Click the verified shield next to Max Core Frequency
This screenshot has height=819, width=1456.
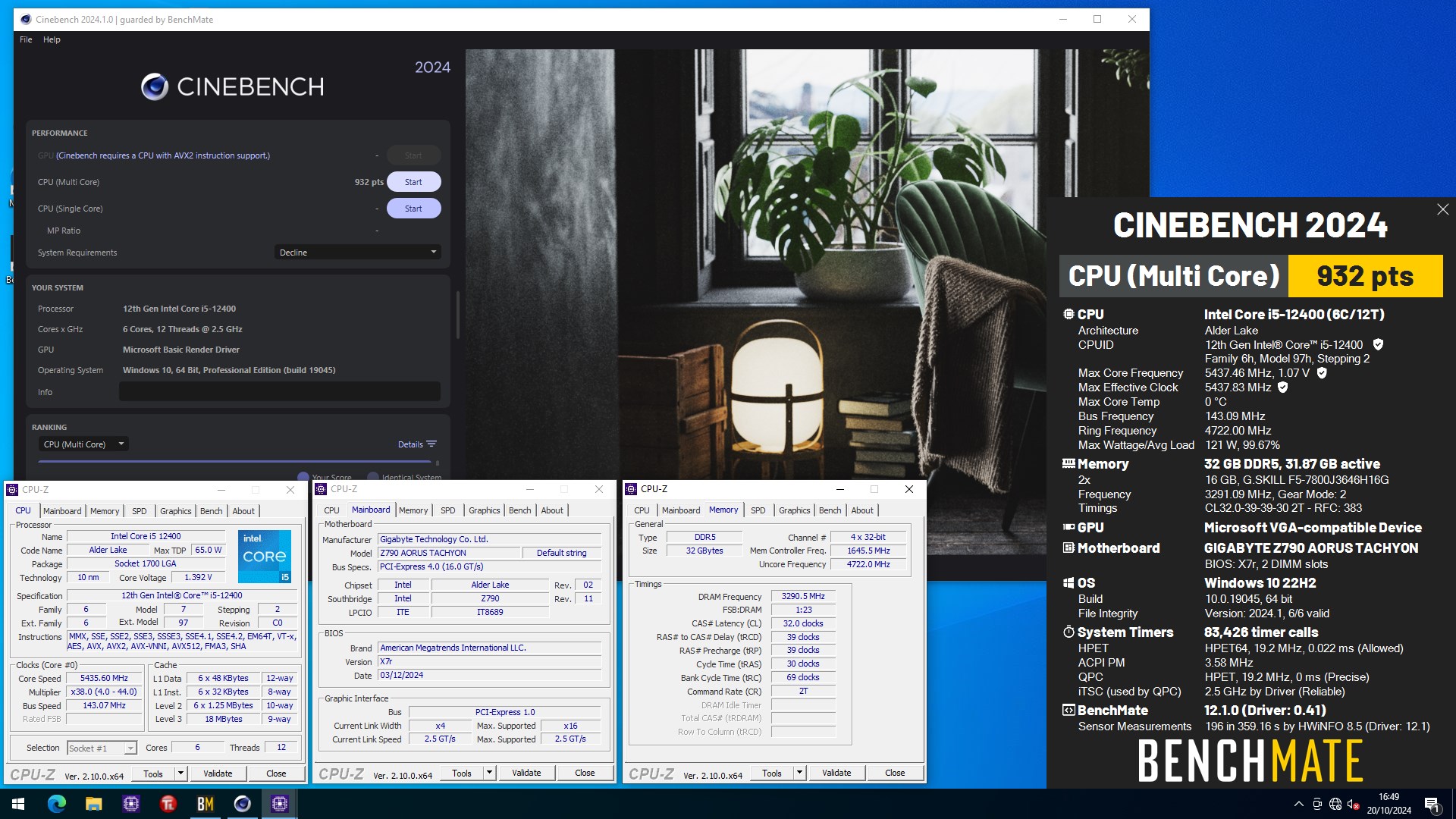[x=1322, y=373]
